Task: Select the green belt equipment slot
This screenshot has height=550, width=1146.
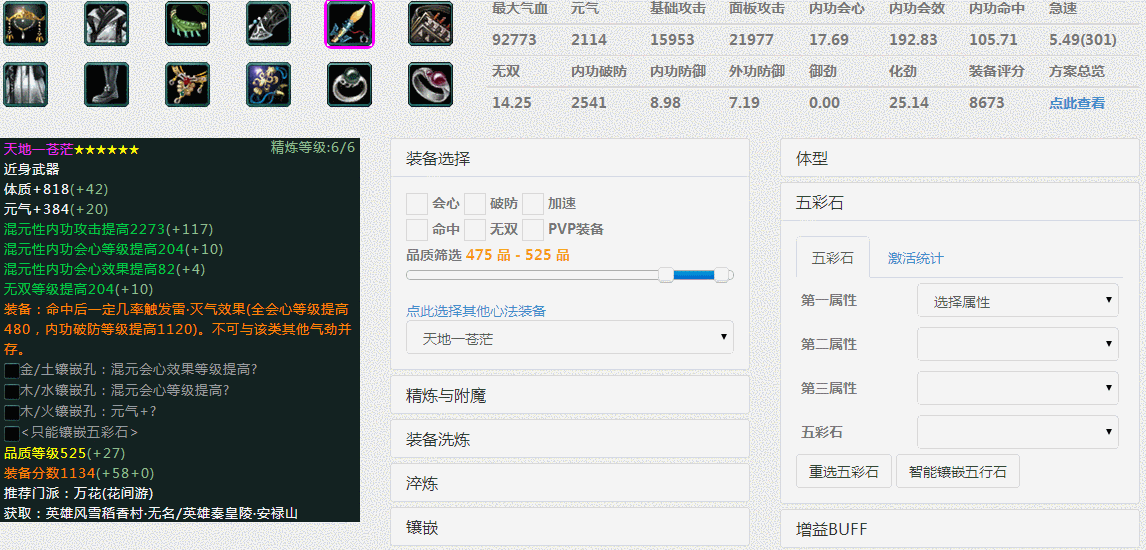Action: point(188,23)
